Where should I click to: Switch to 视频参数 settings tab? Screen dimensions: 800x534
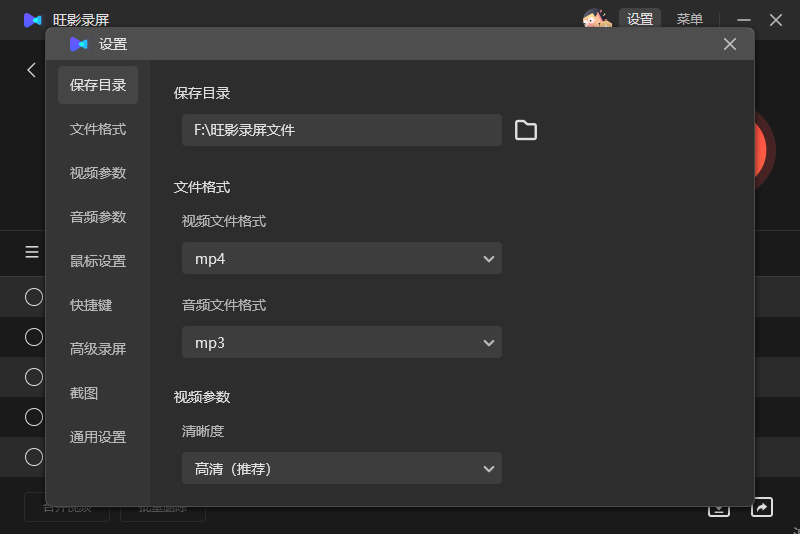pyautogui.click(x=98, y=173)
